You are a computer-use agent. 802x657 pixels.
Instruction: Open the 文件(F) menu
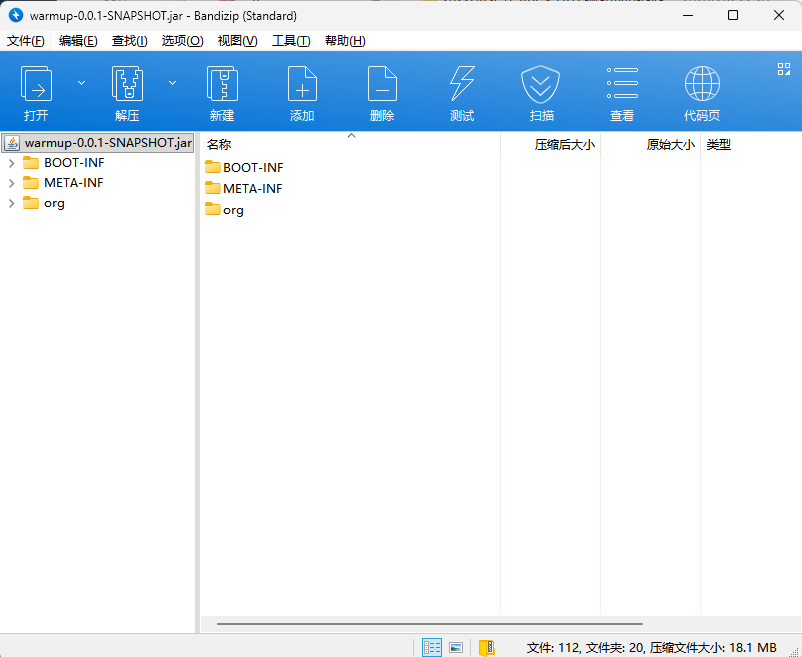click(26, 41)
